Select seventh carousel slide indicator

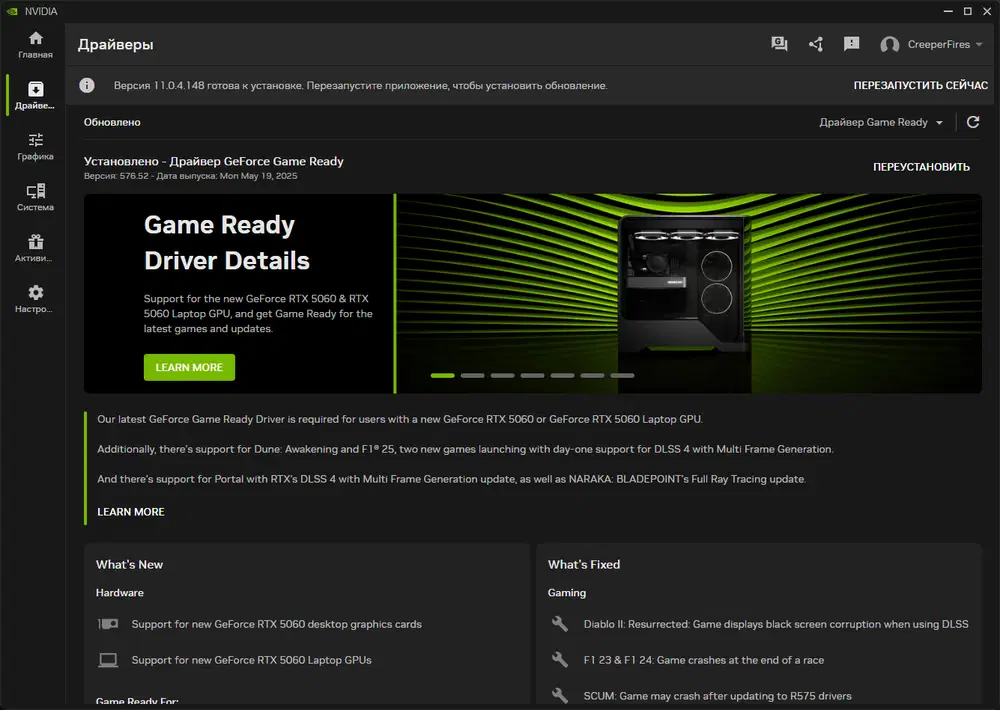click(622, 376)
